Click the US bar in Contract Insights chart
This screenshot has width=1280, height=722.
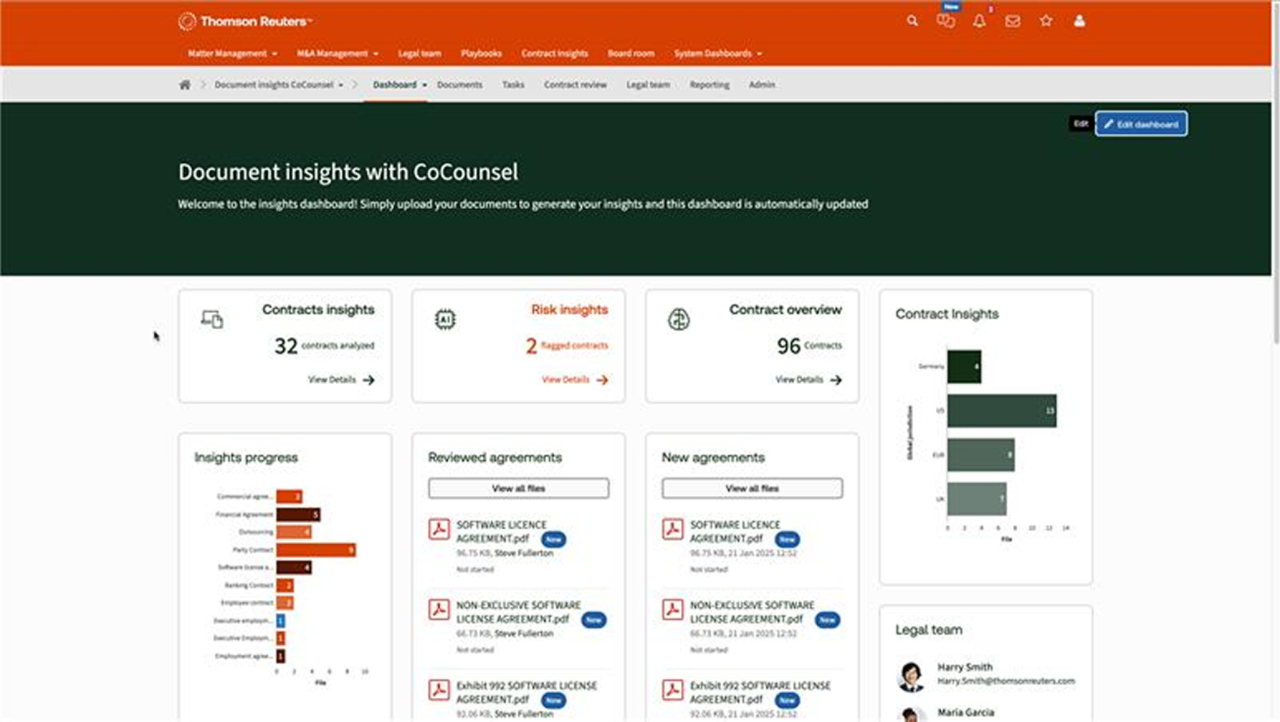(1001, 411)
